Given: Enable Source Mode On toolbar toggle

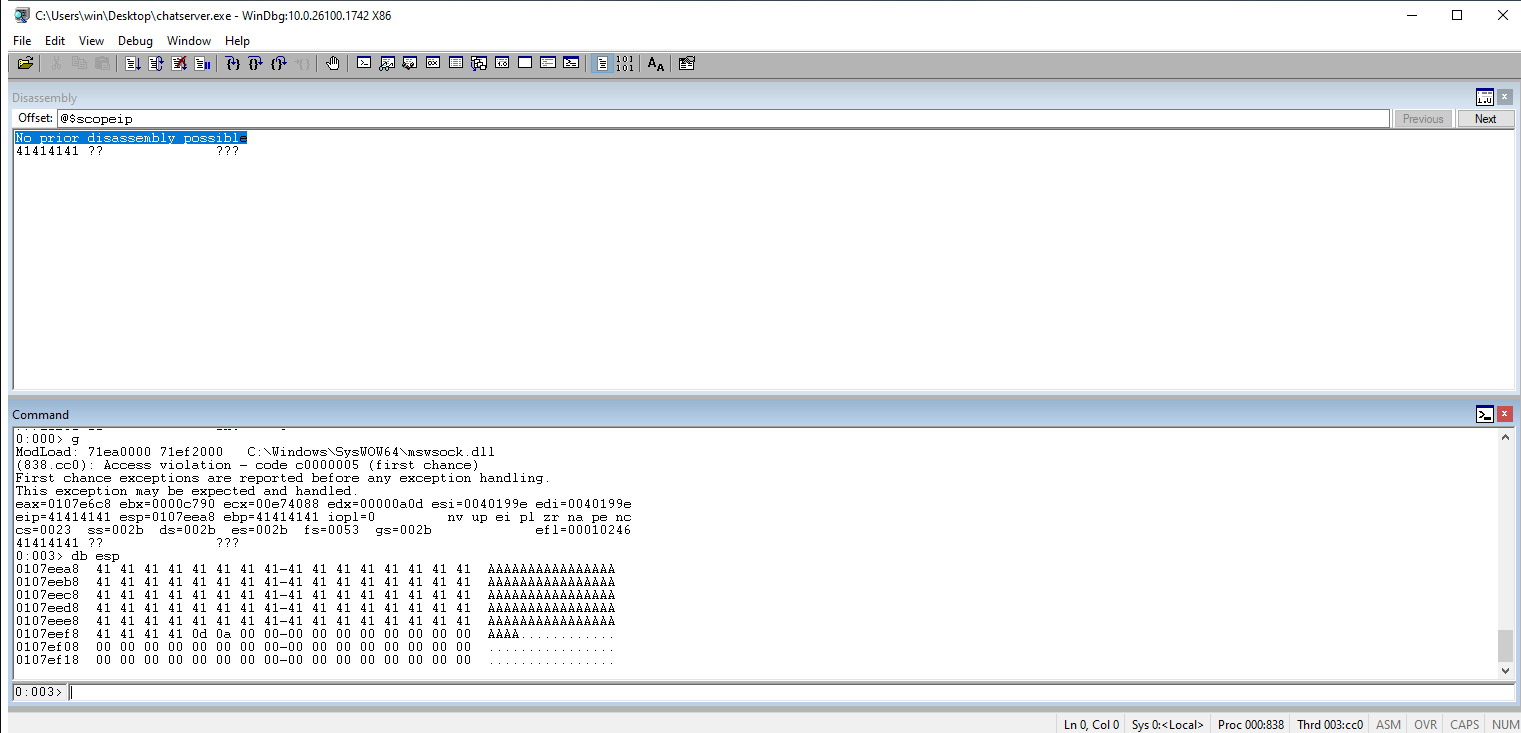Looking at the screenshot, I should click(x=602, y=63).
